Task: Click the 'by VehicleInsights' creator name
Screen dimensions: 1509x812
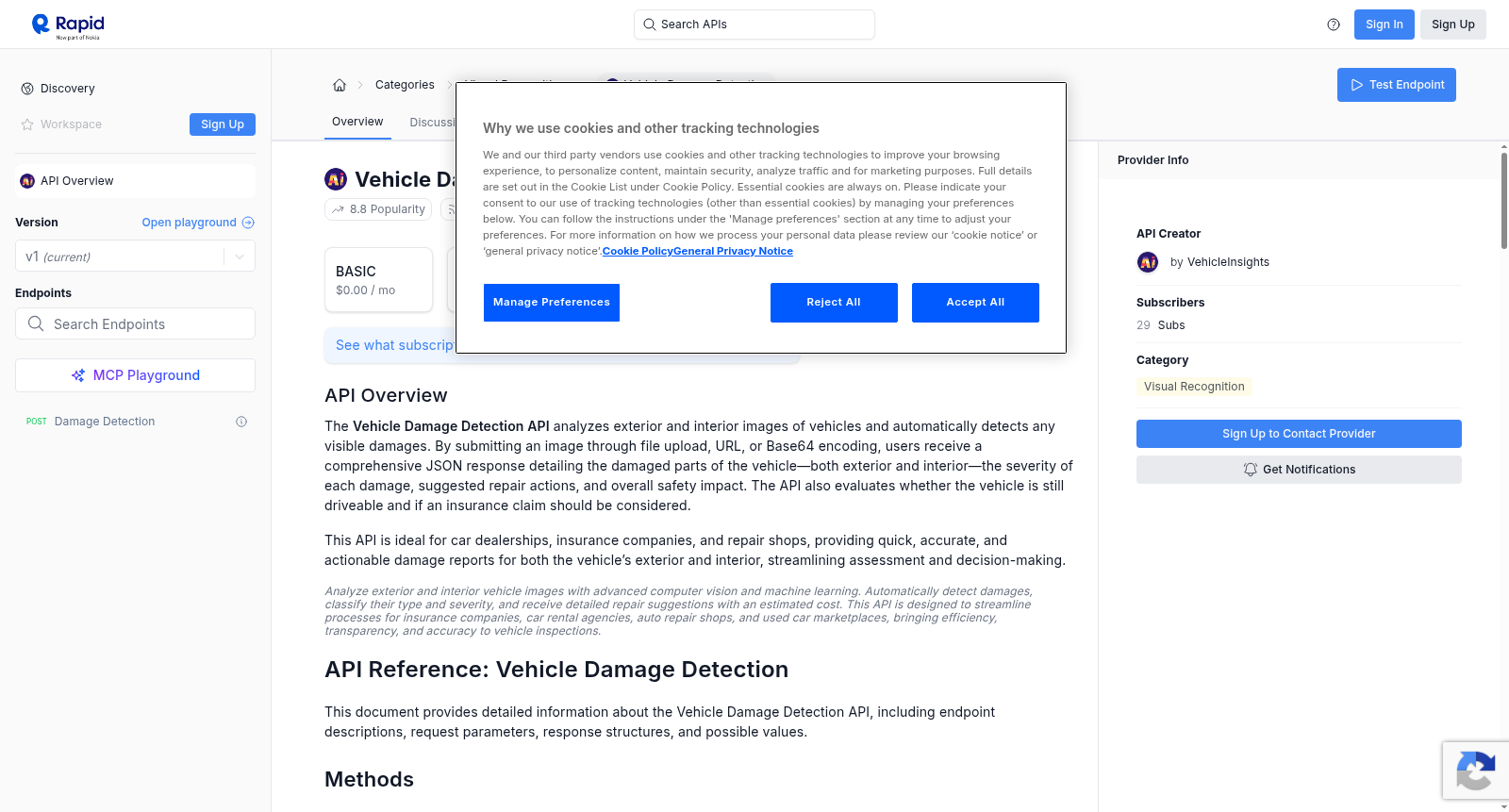Action: (x=1219, y=262)
